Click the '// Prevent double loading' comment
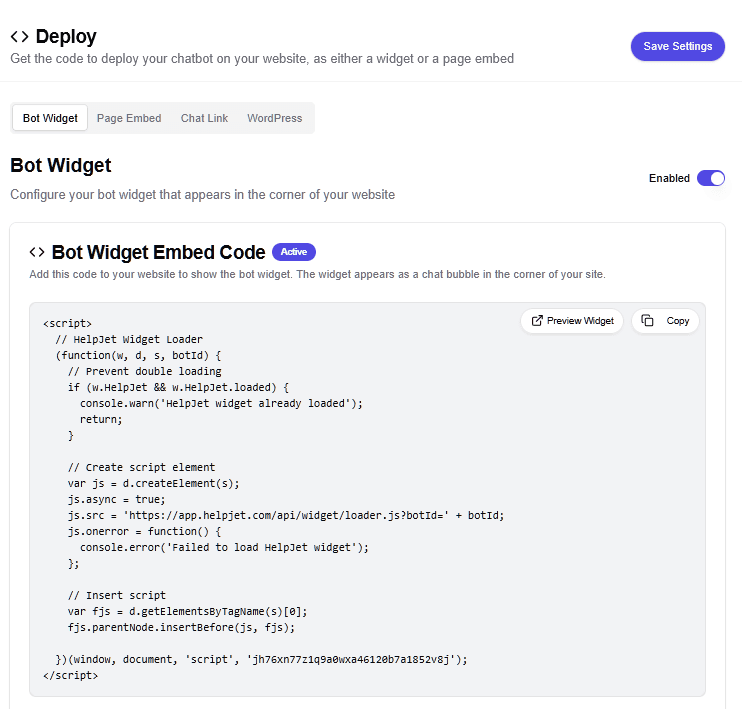This screenshot has height=709, width=742. click(144, 372)
